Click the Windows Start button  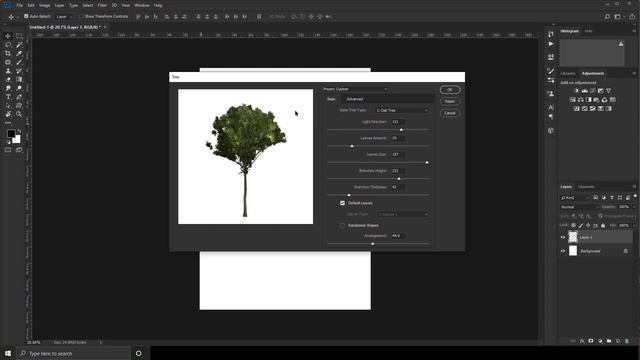[x=8, y=353]
